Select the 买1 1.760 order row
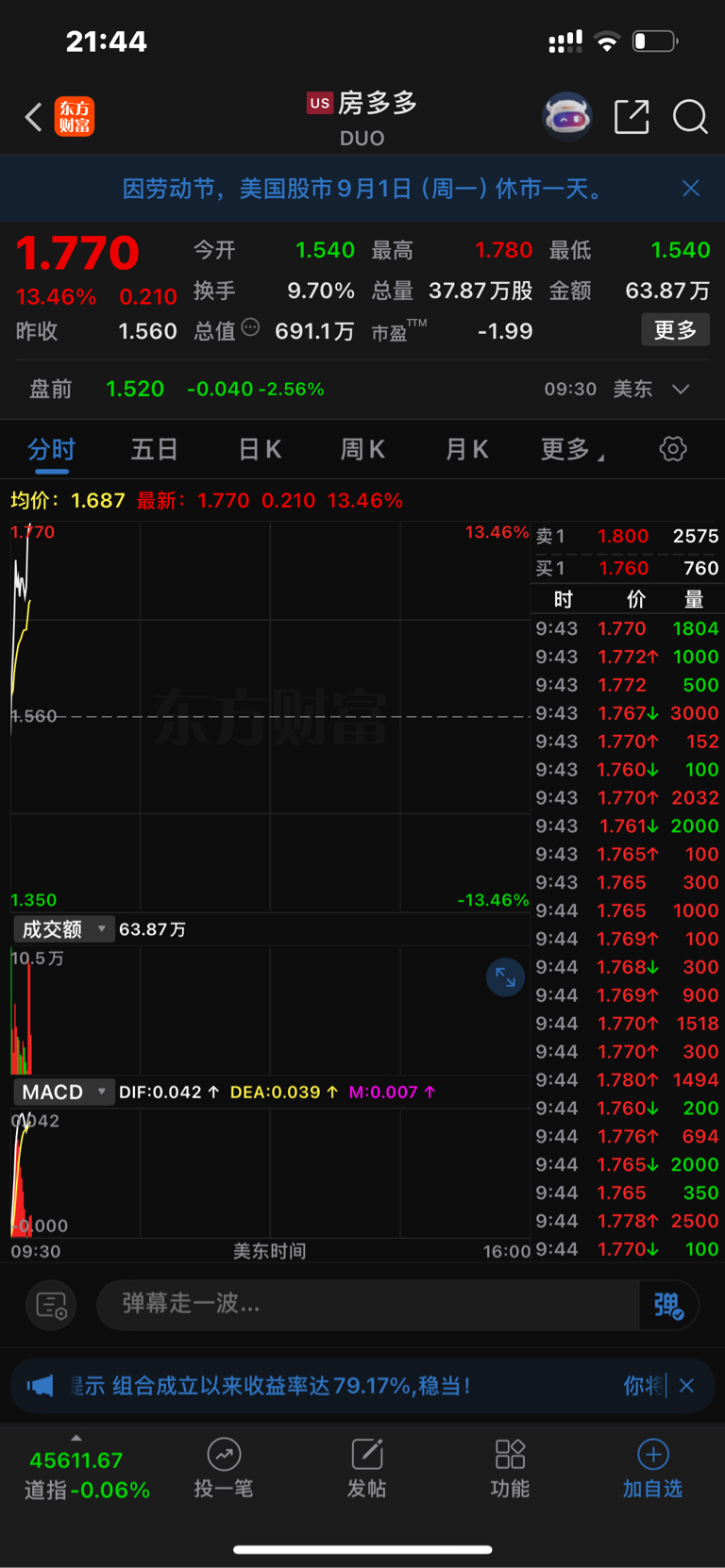 [628, 568]
